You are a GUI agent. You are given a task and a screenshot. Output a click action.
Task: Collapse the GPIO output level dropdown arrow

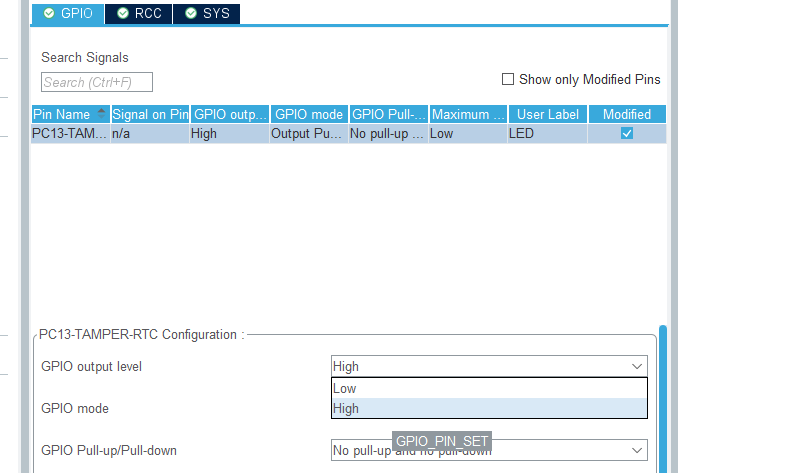[x=637, y=367]
